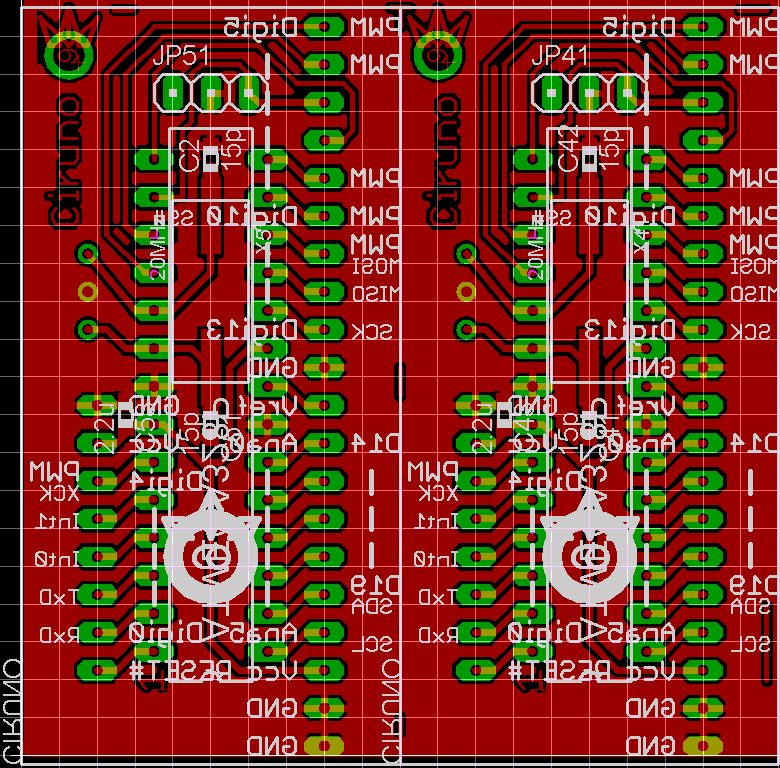Select pad beside SCK label on JP41 board
Screen dimensions: 780x768
[x=702, y=329]
